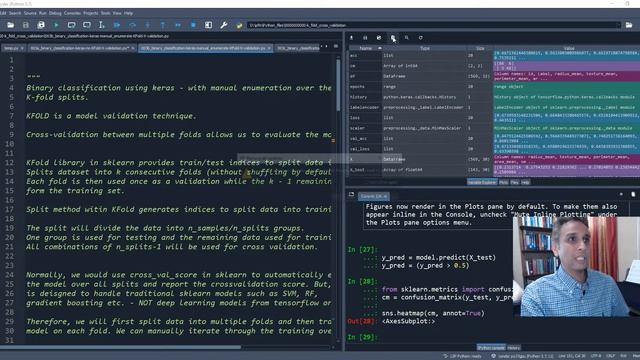The image size is (640, 360).
Task: Open file using the folder toolbar icon
Action: [x=11, y=25]
